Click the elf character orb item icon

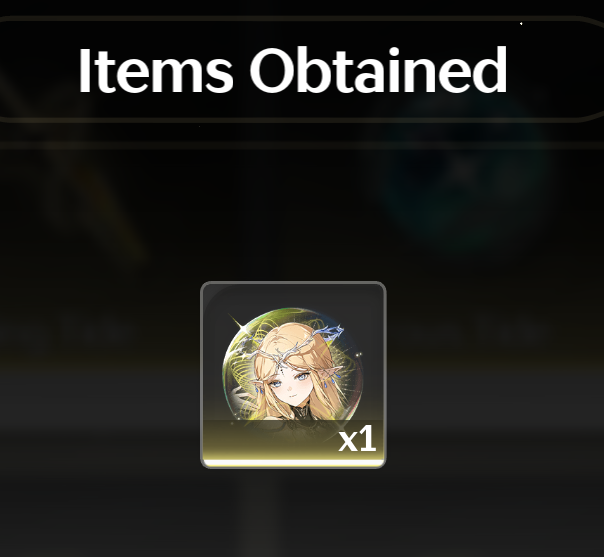pos(293,366)
